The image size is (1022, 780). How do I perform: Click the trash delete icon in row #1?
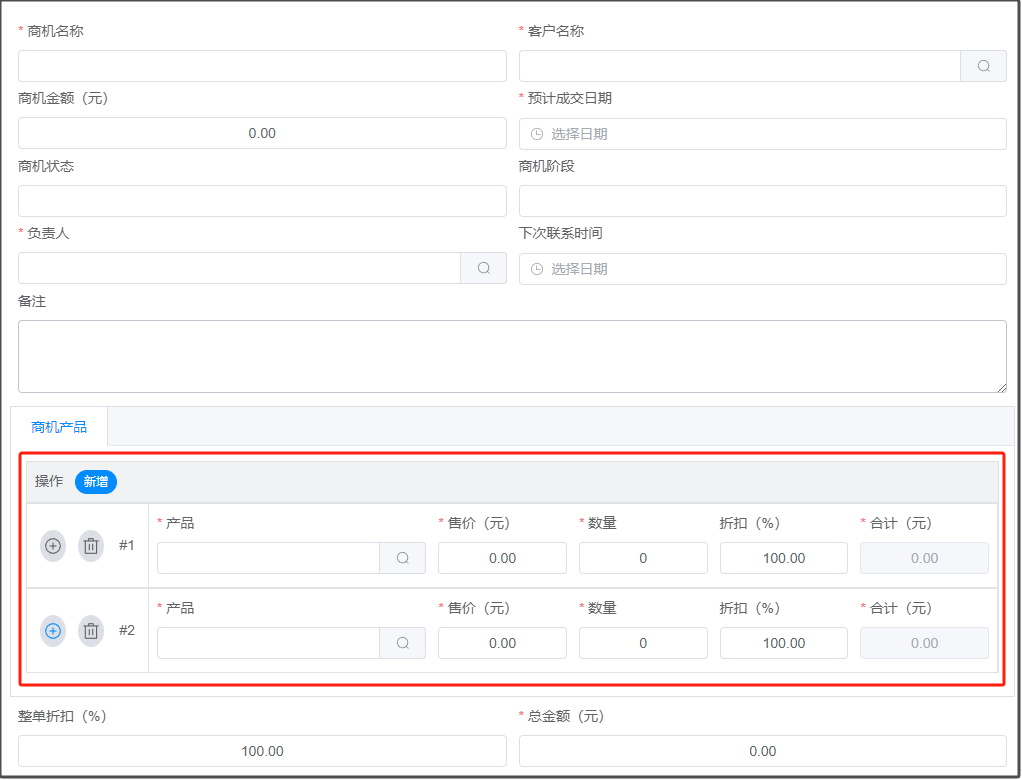(x=91, y=546)
